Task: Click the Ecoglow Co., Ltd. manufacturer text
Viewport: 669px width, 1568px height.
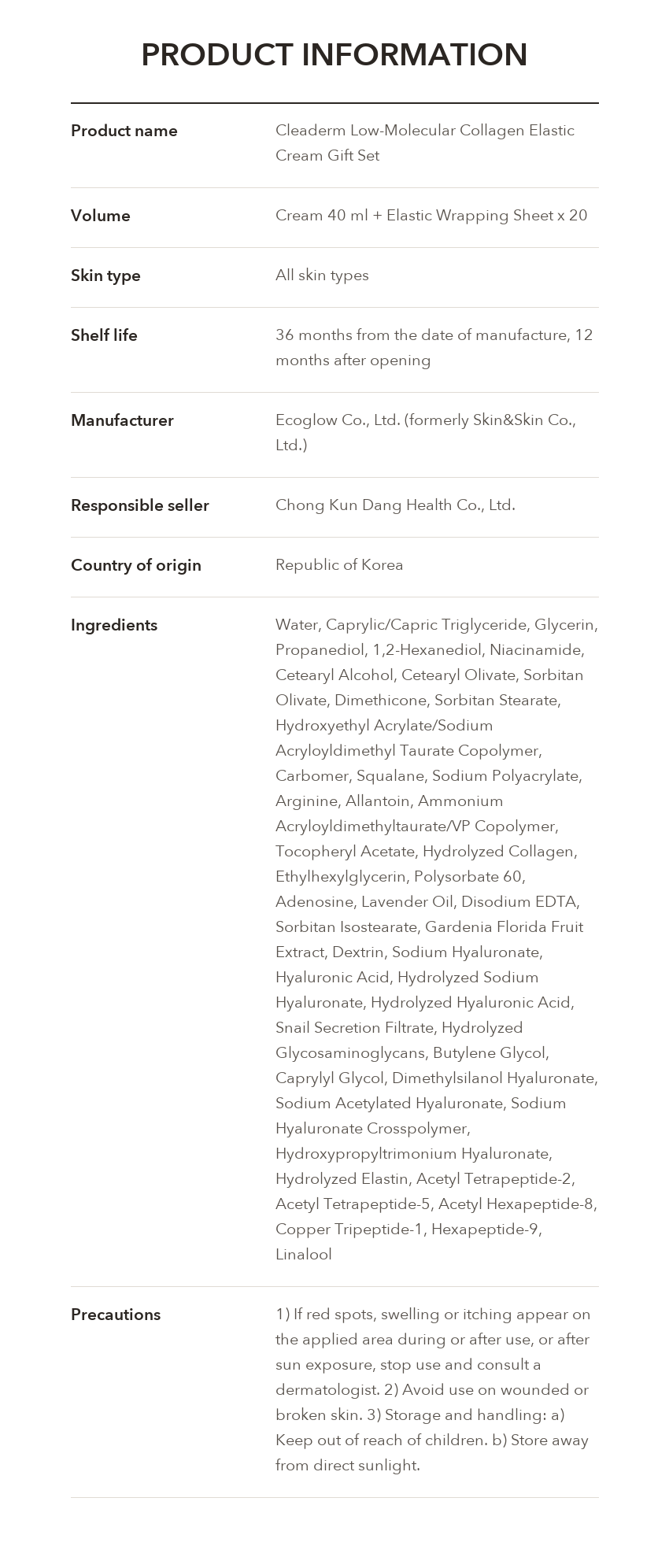Action: point(426,432)
